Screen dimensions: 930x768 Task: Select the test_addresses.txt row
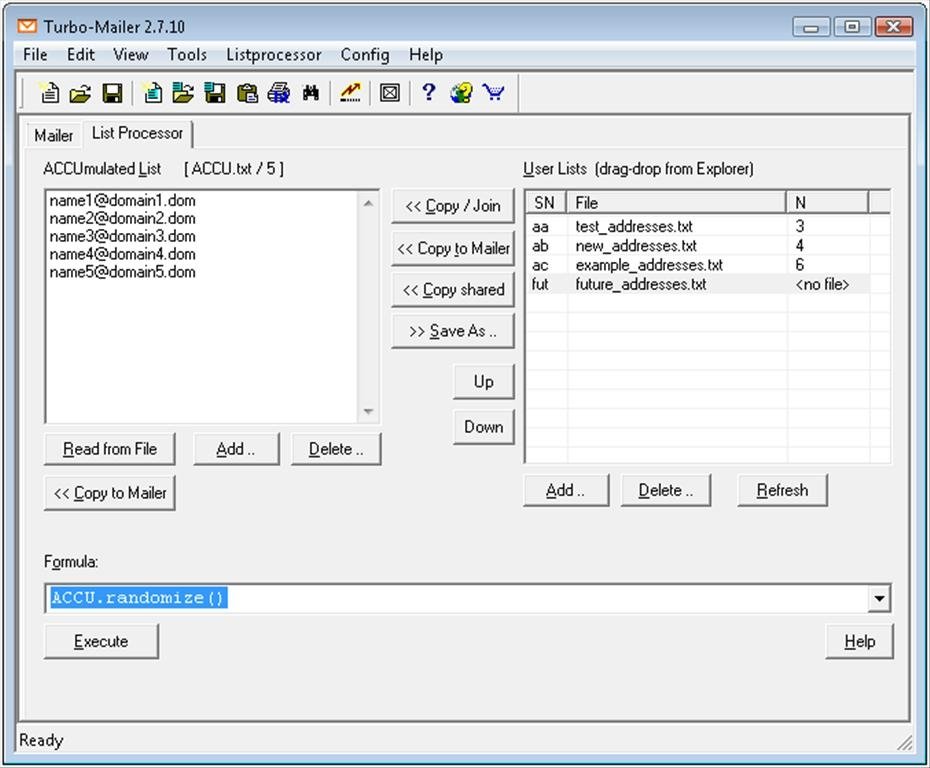[708, 226]
